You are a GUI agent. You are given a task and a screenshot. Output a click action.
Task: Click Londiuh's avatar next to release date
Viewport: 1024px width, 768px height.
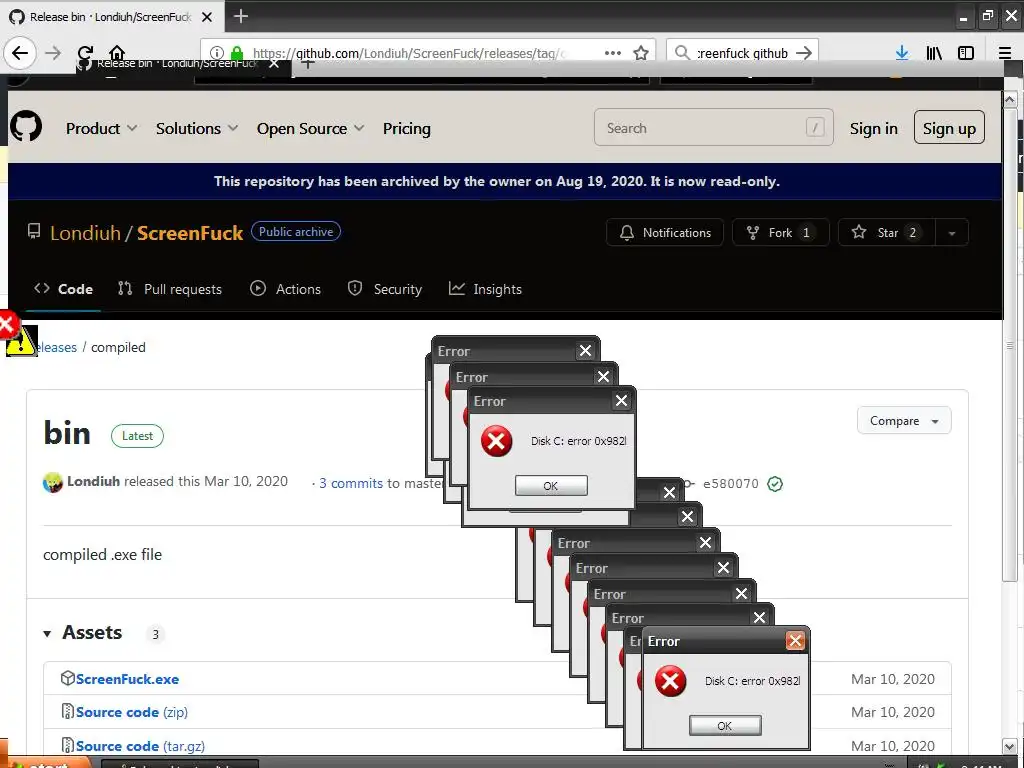click(52, 483)
